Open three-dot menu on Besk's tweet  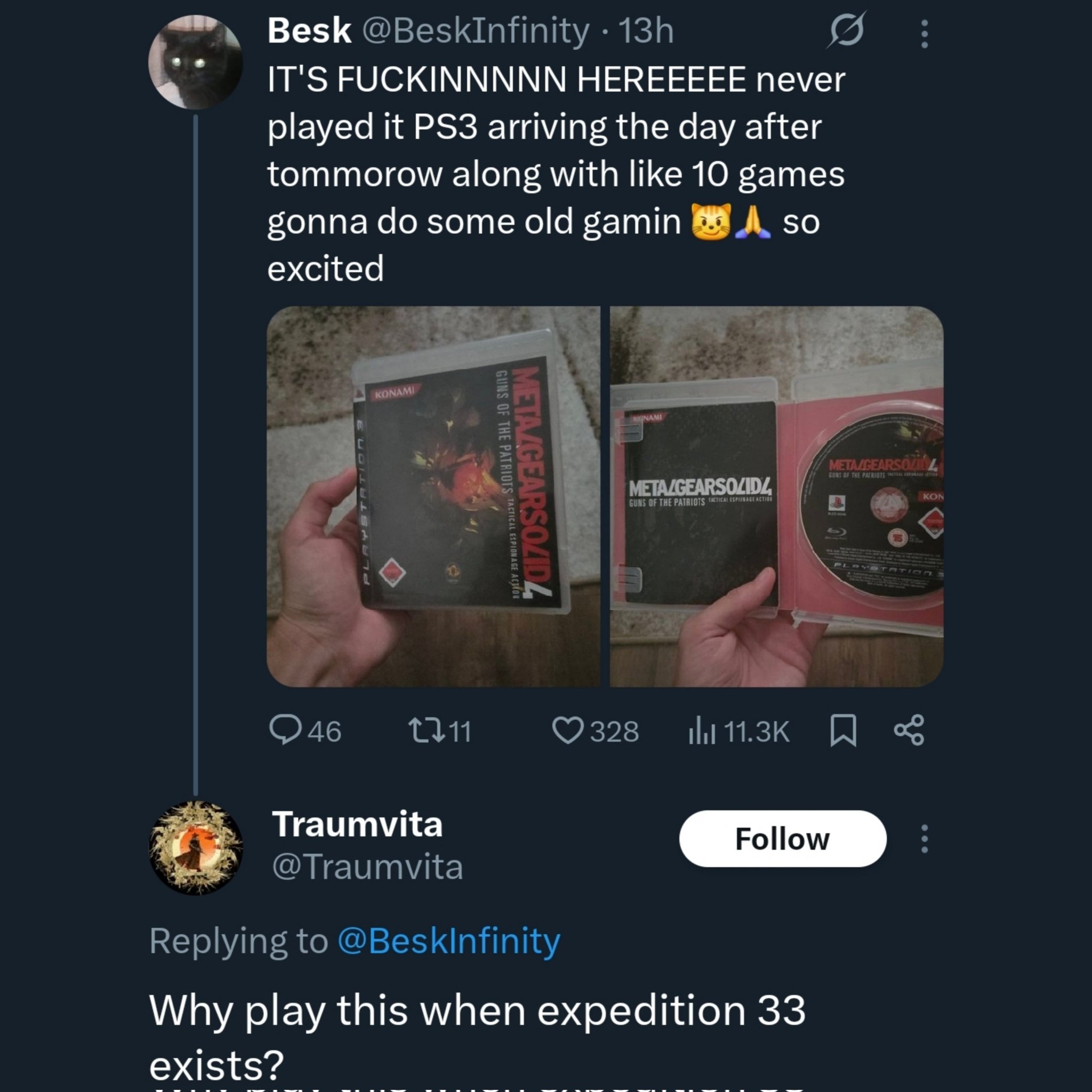[x=925, y=34]
